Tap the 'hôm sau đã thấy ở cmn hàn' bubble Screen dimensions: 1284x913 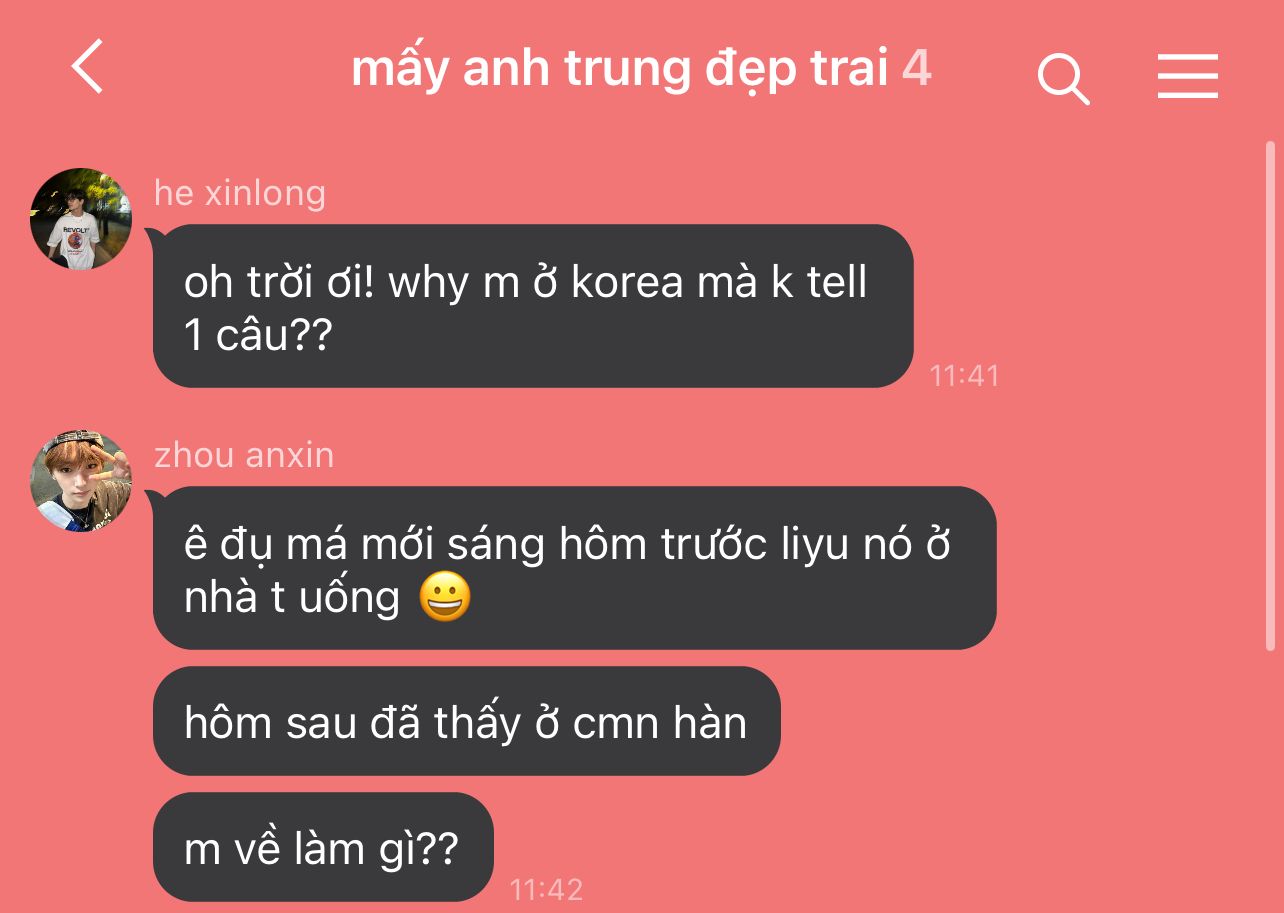click(466, 721)
